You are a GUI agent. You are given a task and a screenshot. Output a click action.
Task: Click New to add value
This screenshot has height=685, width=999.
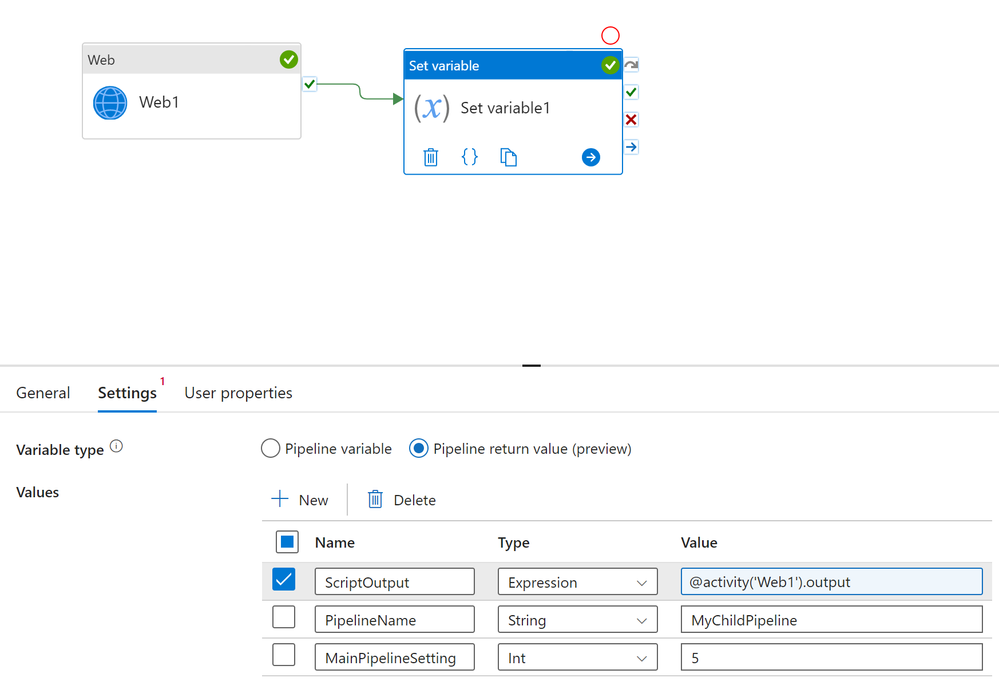(300, 500)
